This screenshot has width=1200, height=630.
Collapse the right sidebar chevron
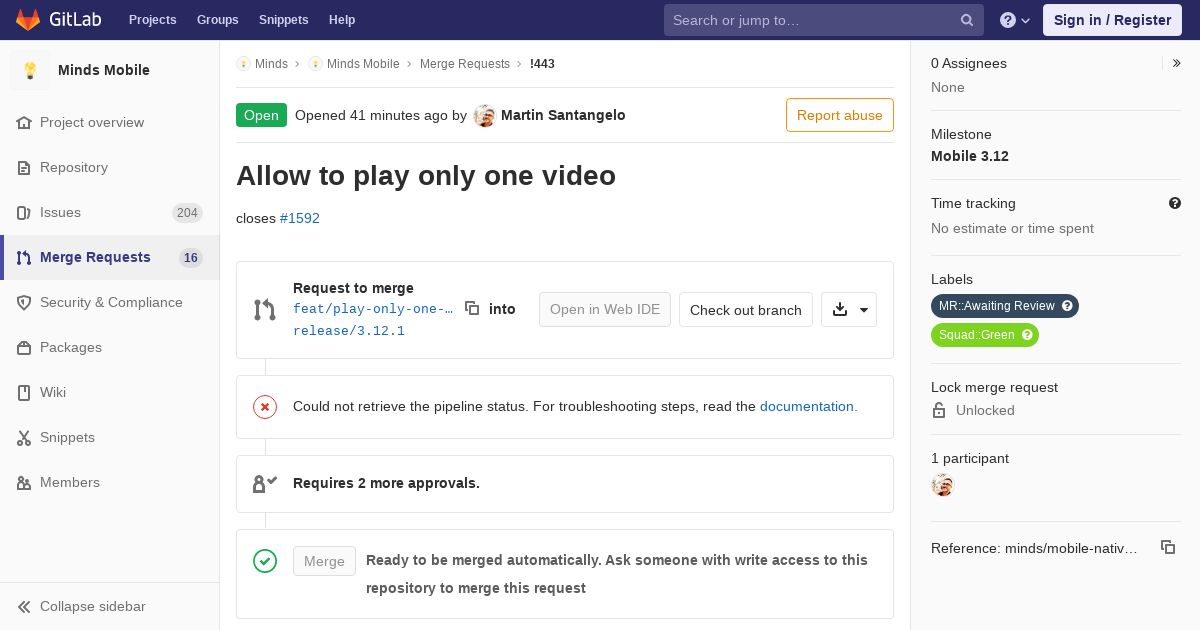(1177, 63)
